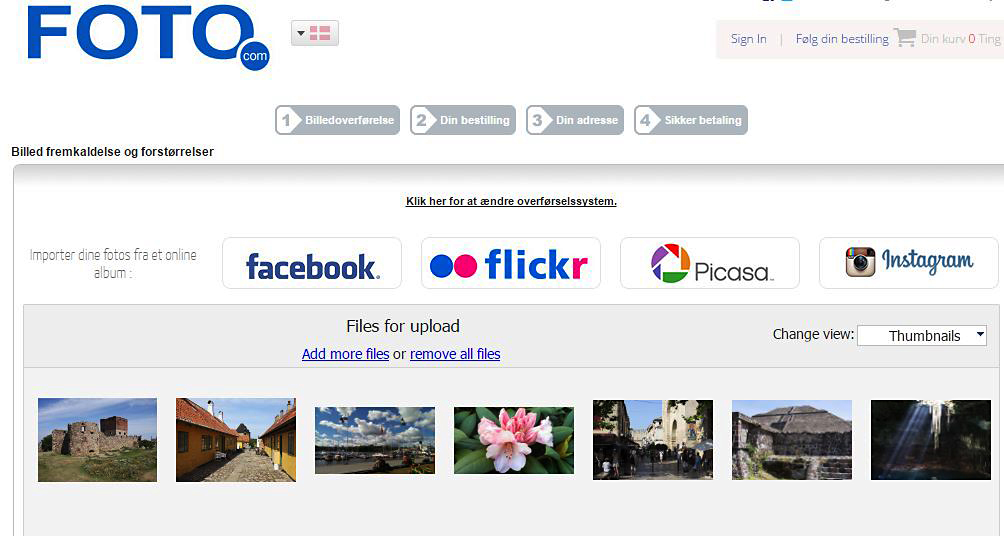Image resolution: width=1004 pixels, height=536 pixels.
Task: Open Følg din bestilling link
Action: coord(841,39)
